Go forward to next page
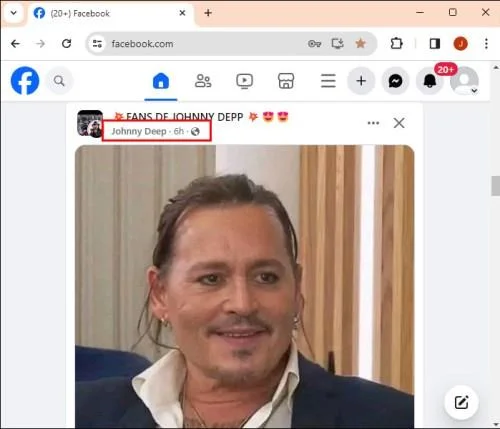Screen dimensions: 500x429 click(x=40, y=44)
